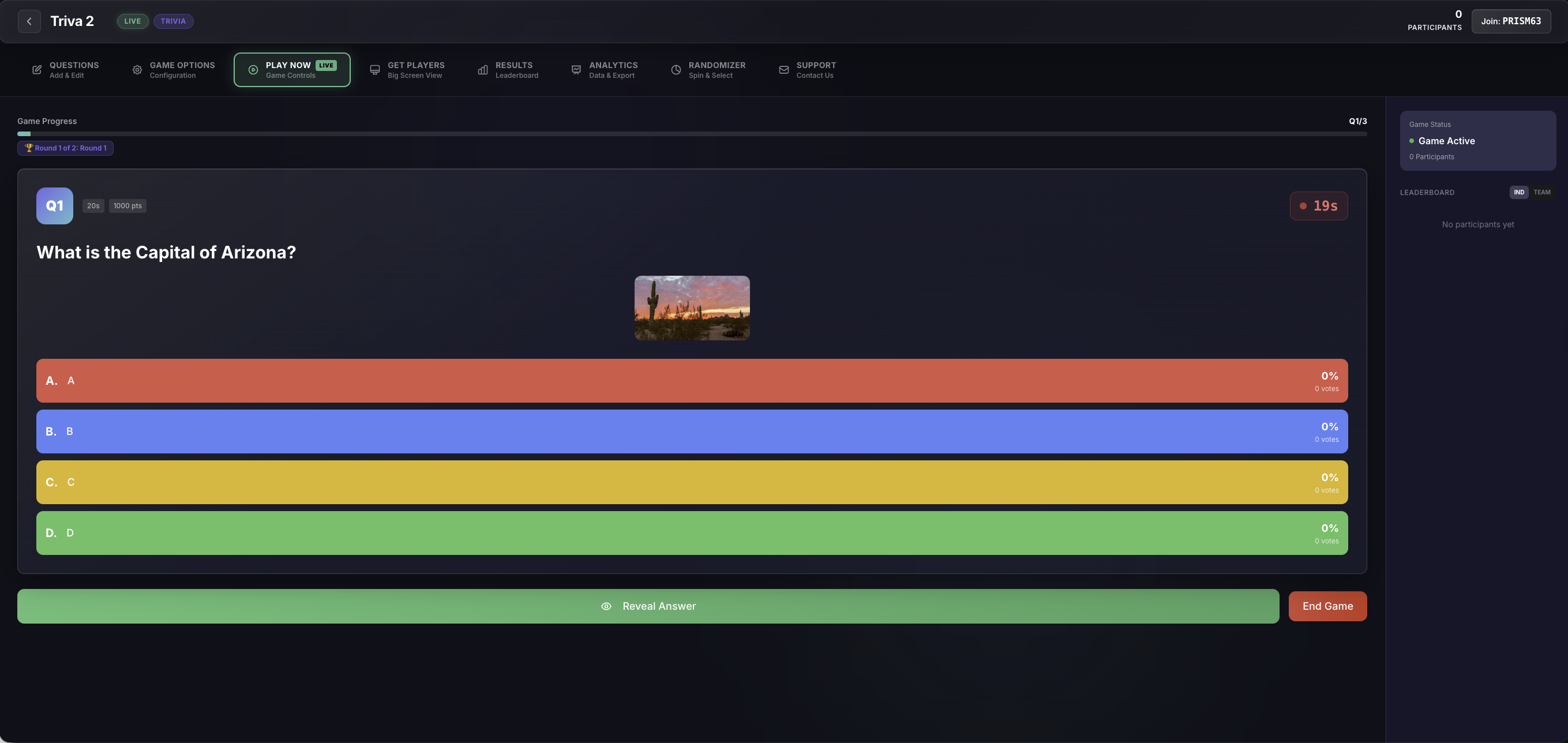Select answer option D
The height and width of the screenshot is (743, 1568).
click(x=692, y=533)
